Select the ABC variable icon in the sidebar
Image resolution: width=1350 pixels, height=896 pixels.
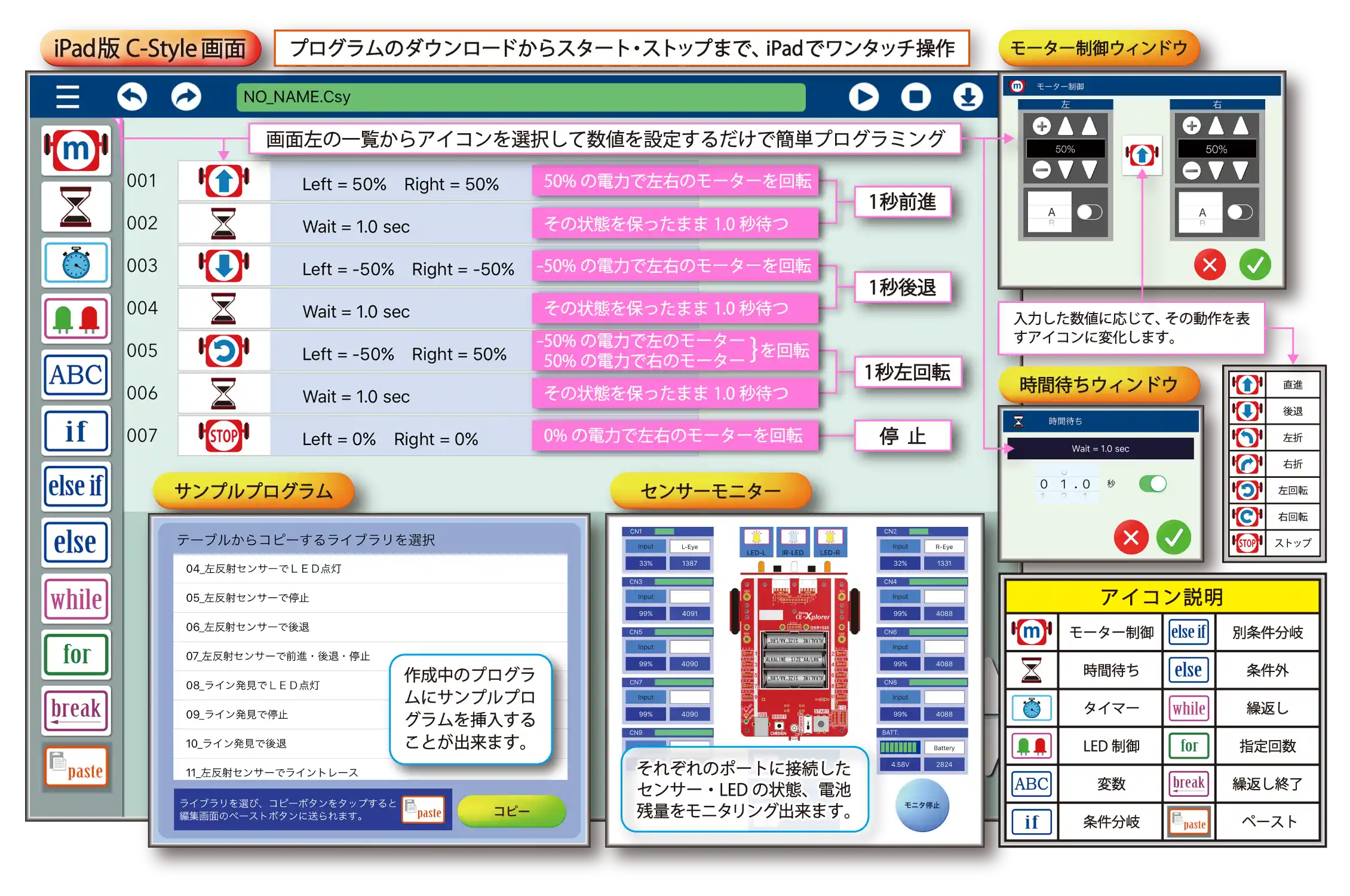click(x=76, y=375)
